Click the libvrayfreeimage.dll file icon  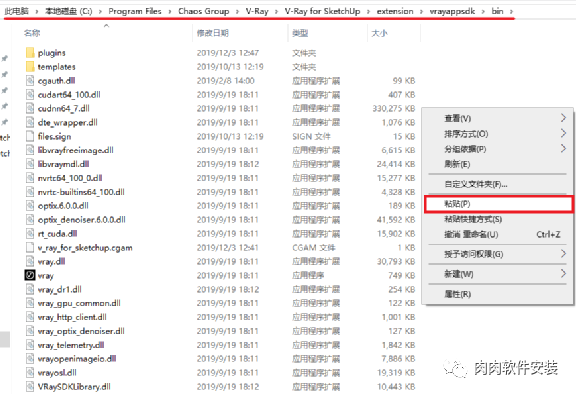click(30, 150)
